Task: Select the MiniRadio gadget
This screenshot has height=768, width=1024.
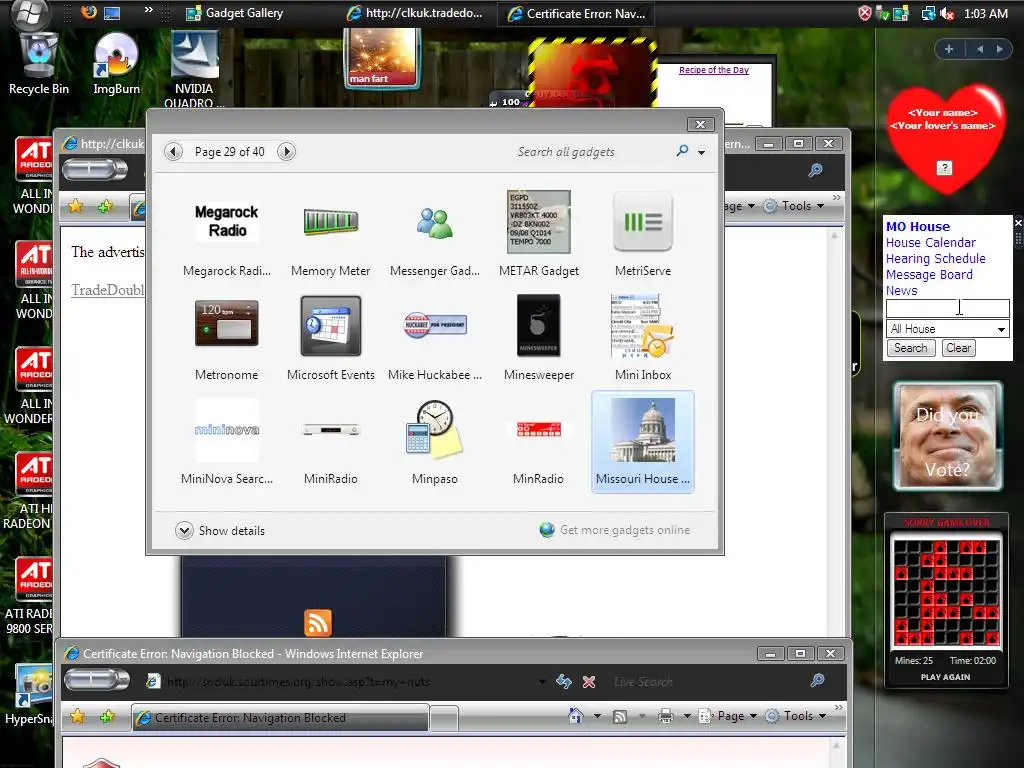Action: 330,441
